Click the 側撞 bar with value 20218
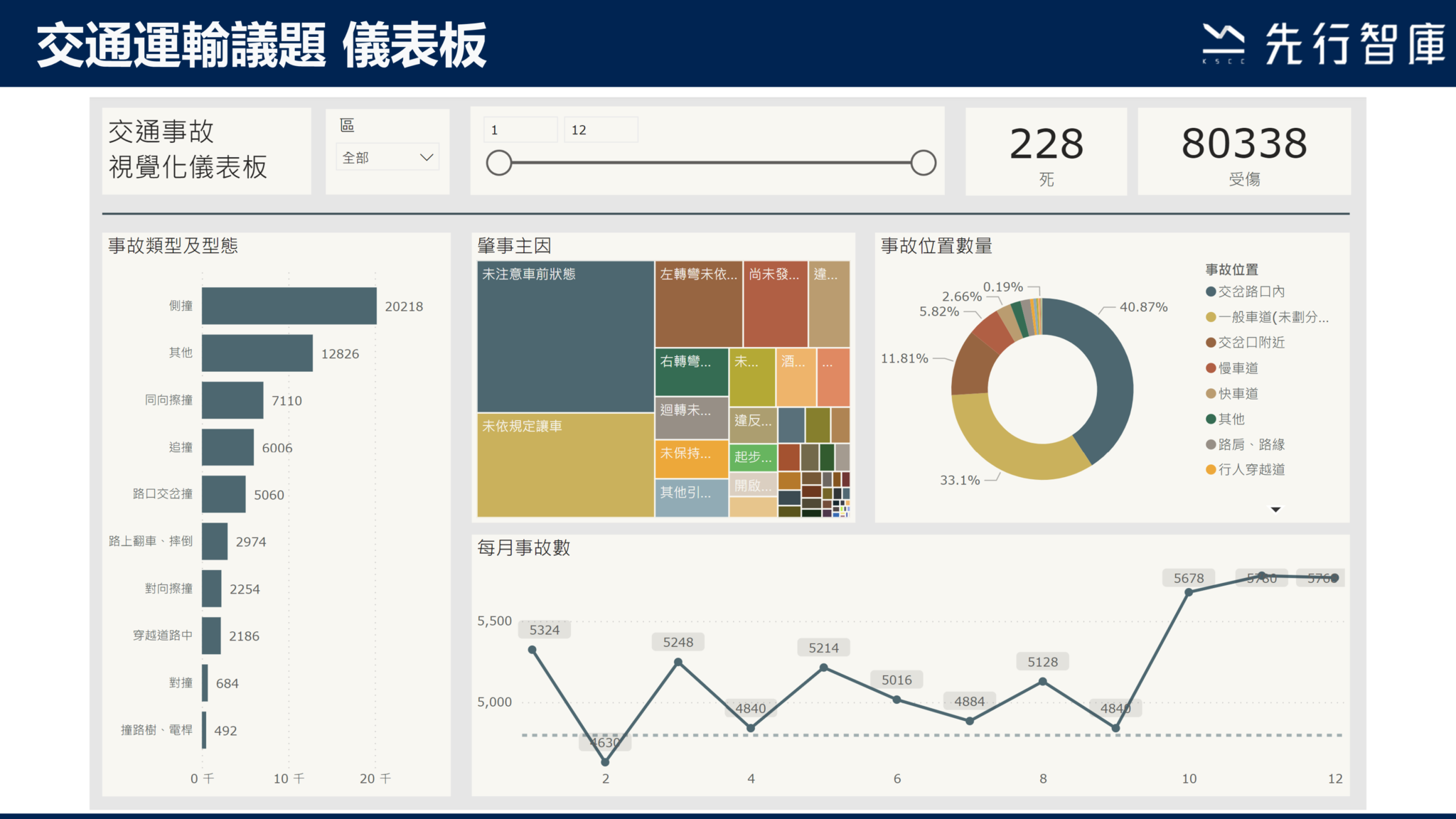This screenshot has height=819, width=1456. tap(289, 306)
